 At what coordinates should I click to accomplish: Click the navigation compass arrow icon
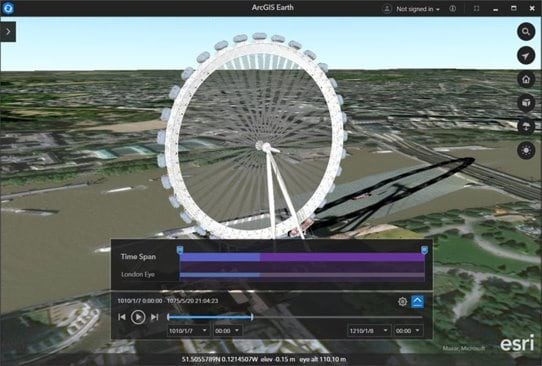point(526,56)
